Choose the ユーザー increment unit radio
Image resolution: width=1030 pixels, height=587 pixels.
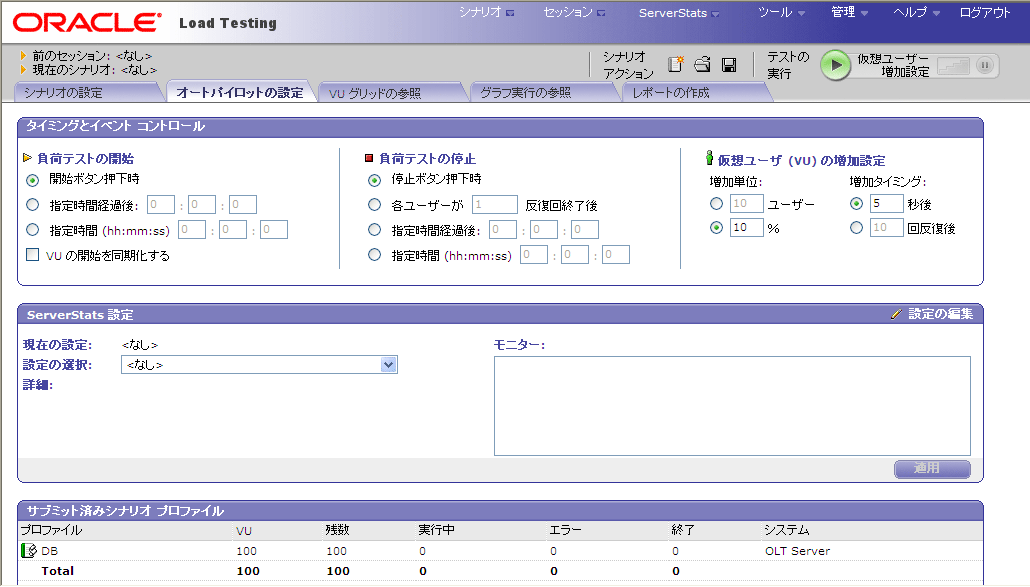point(716,204)
